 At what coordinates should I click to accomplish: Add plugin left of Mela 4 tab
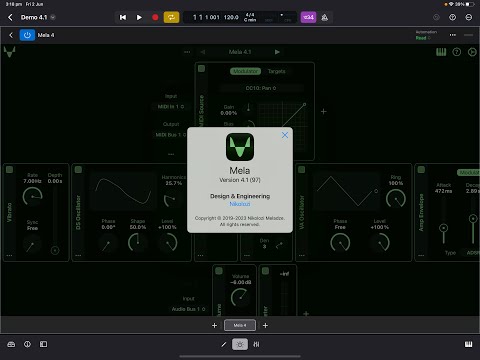pos(214,325)
